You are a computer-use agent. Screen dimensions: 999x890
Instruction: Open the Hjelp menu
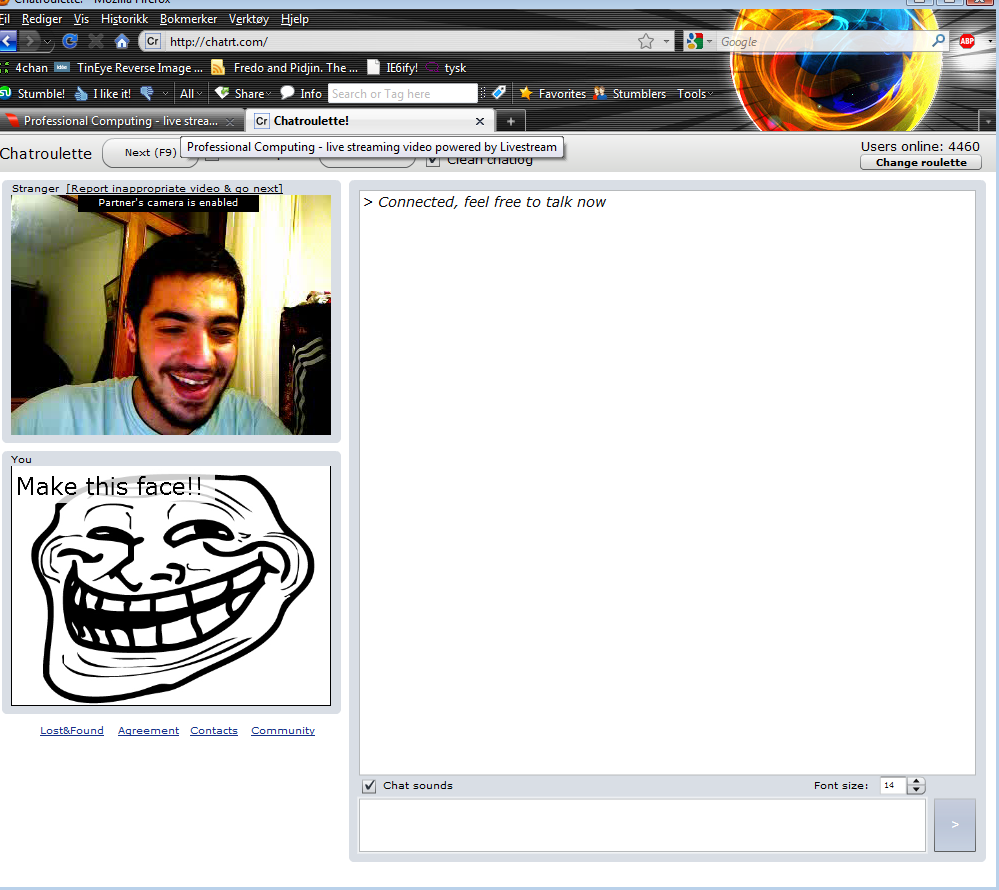pyautogui.click(x=294, y=19)
